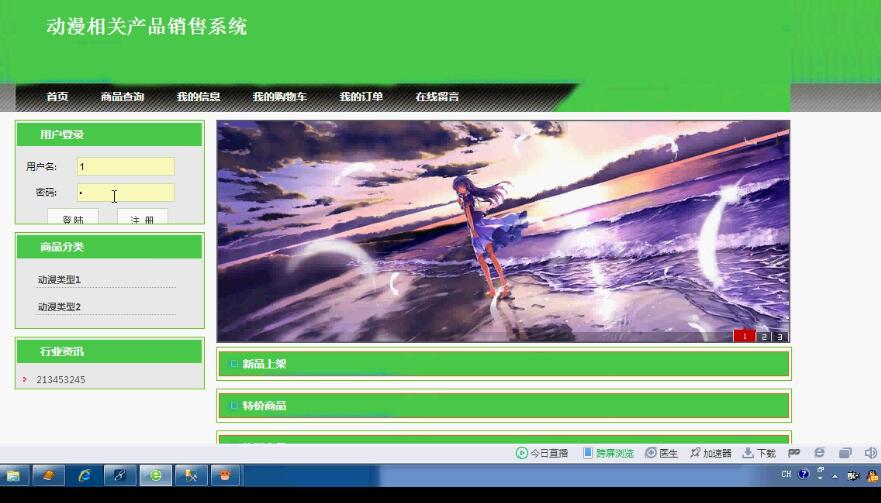Click the IE compatibility mode icon in status bar
The image size is (881, 503).
tap(820, 452)
